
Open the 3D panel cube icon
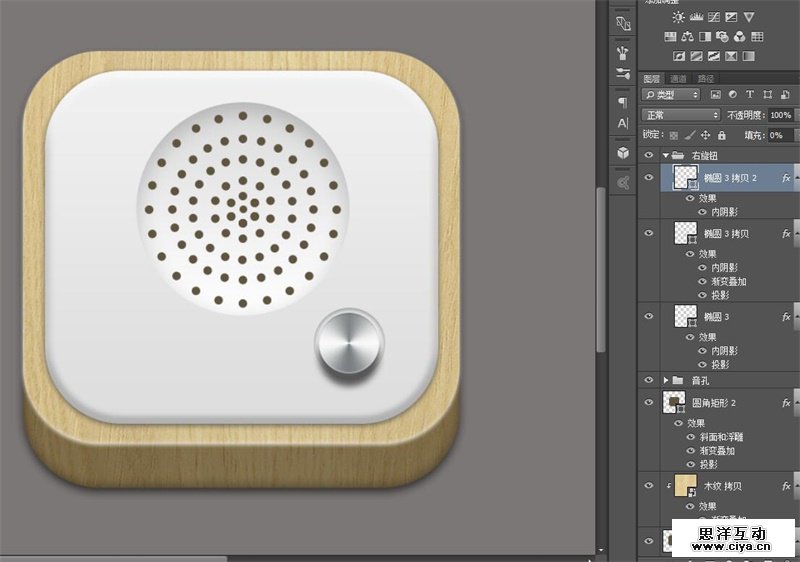623,153
